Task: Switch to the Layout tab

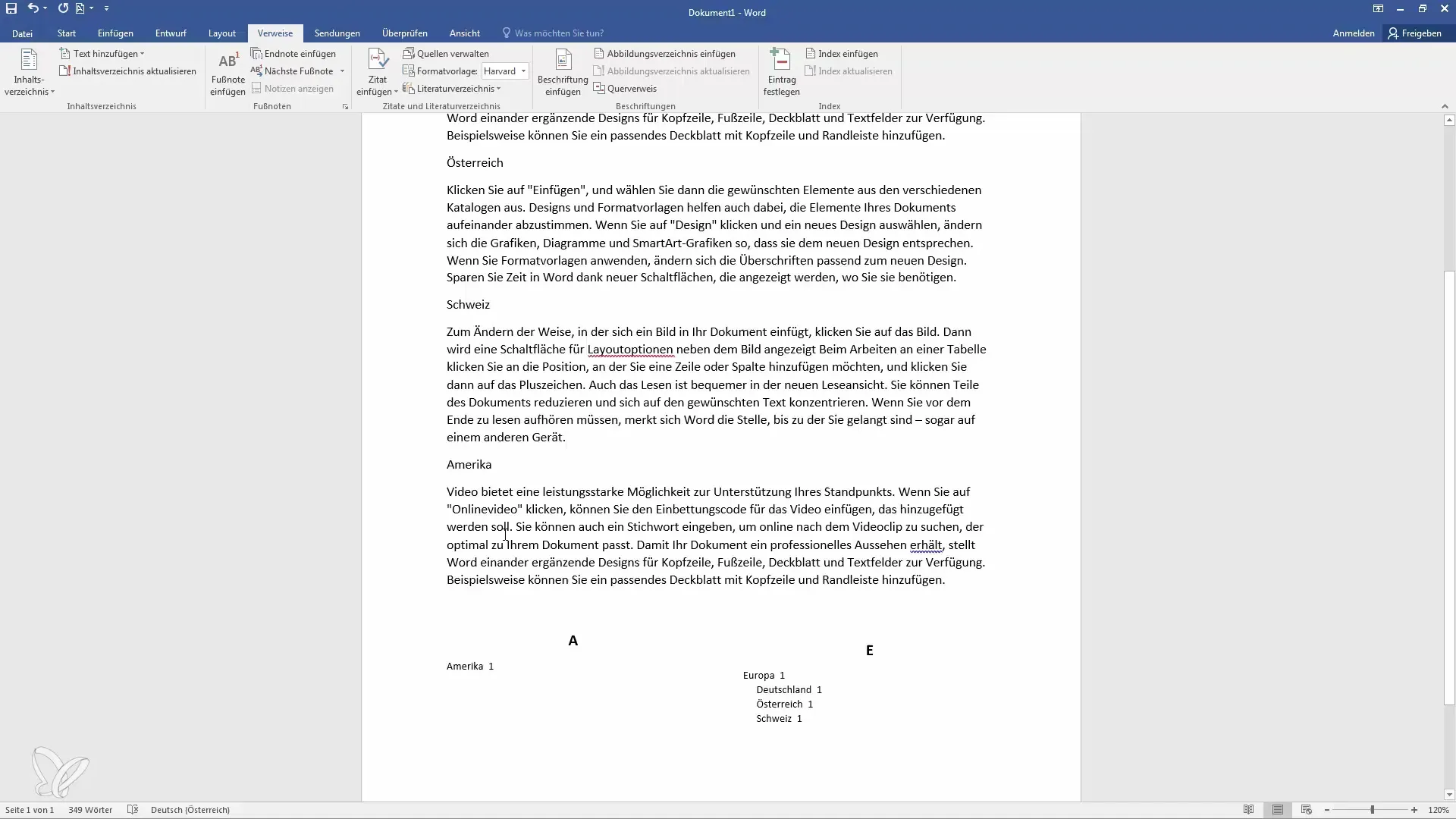Action: point(222,33)
